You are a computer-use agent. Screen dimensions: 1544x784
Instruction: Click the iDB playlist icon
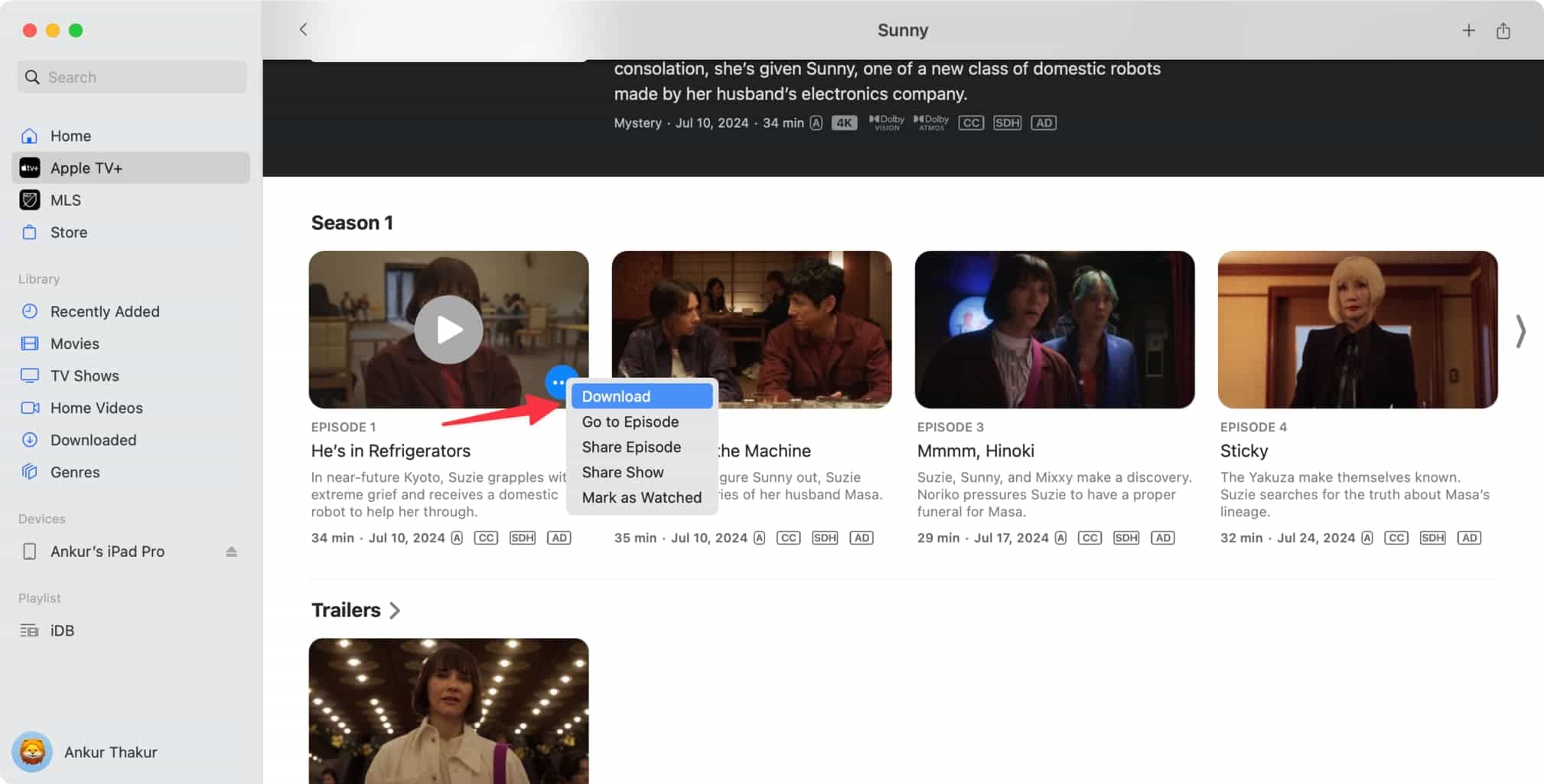click(29, 630)
